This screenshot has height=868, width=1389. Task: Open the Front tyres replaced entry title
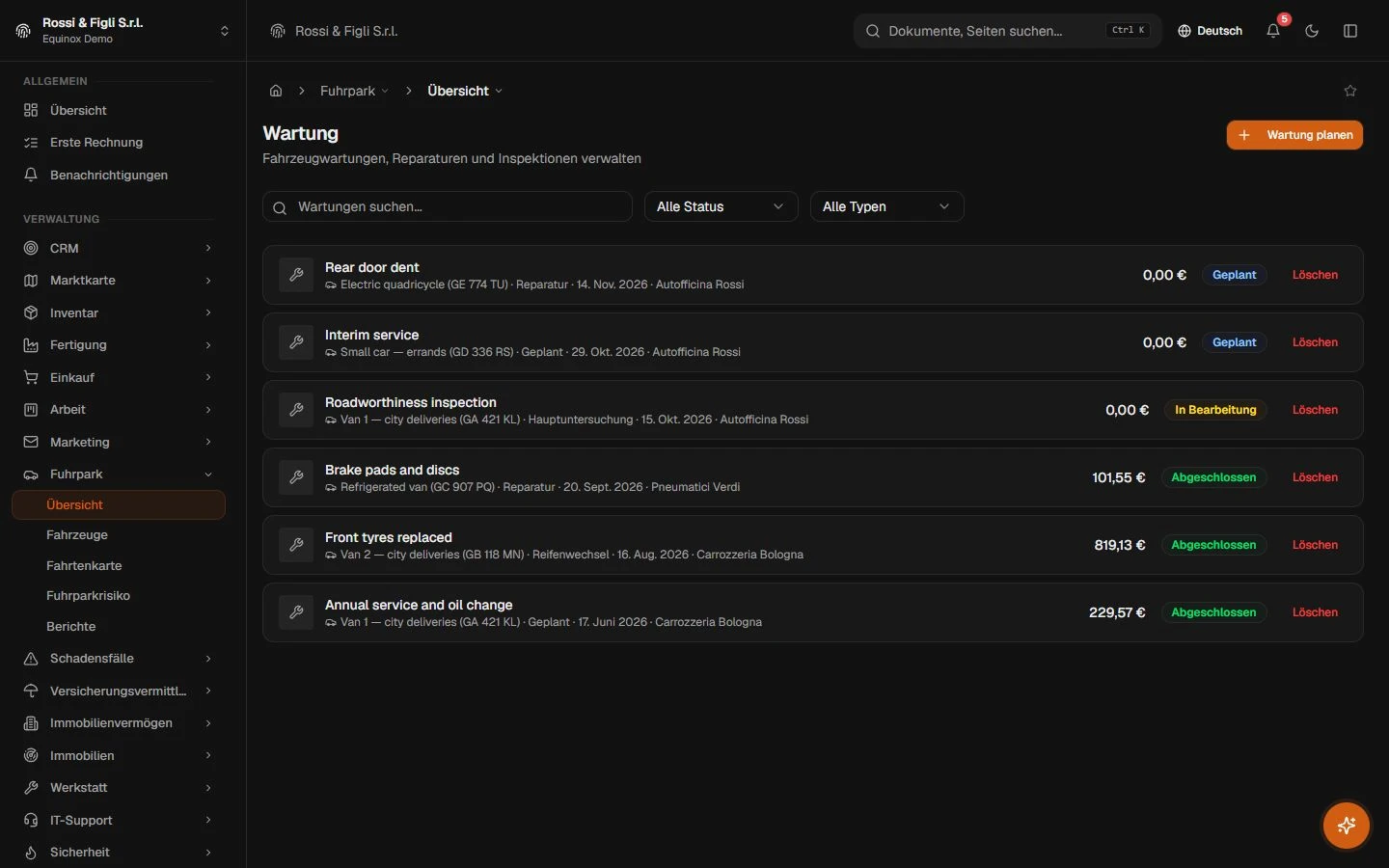point(389,537)
